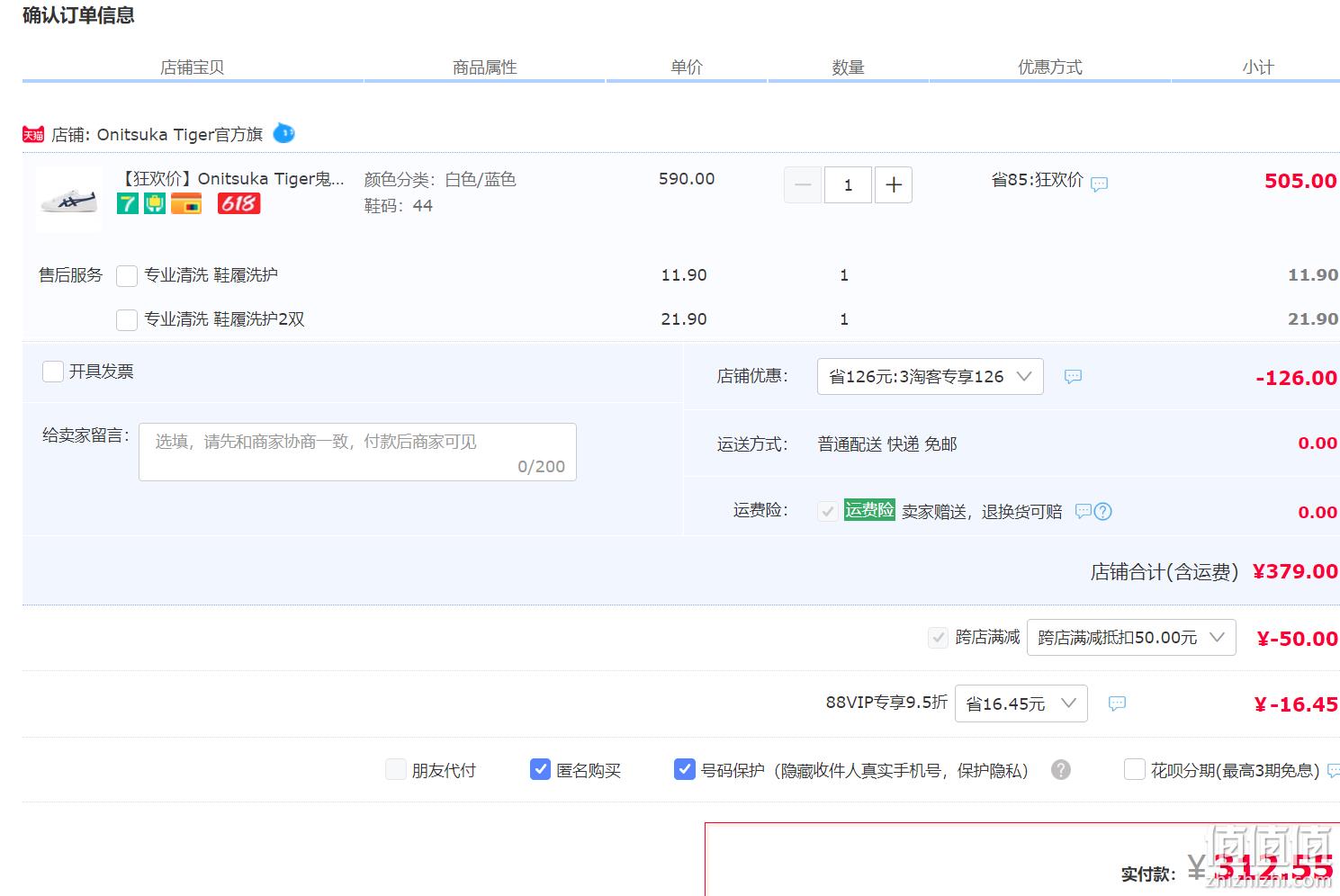Screen dimensions: 1340x896
Task: Click the ¥-16.45 VIP discount amount
Action: [1296, 704]
